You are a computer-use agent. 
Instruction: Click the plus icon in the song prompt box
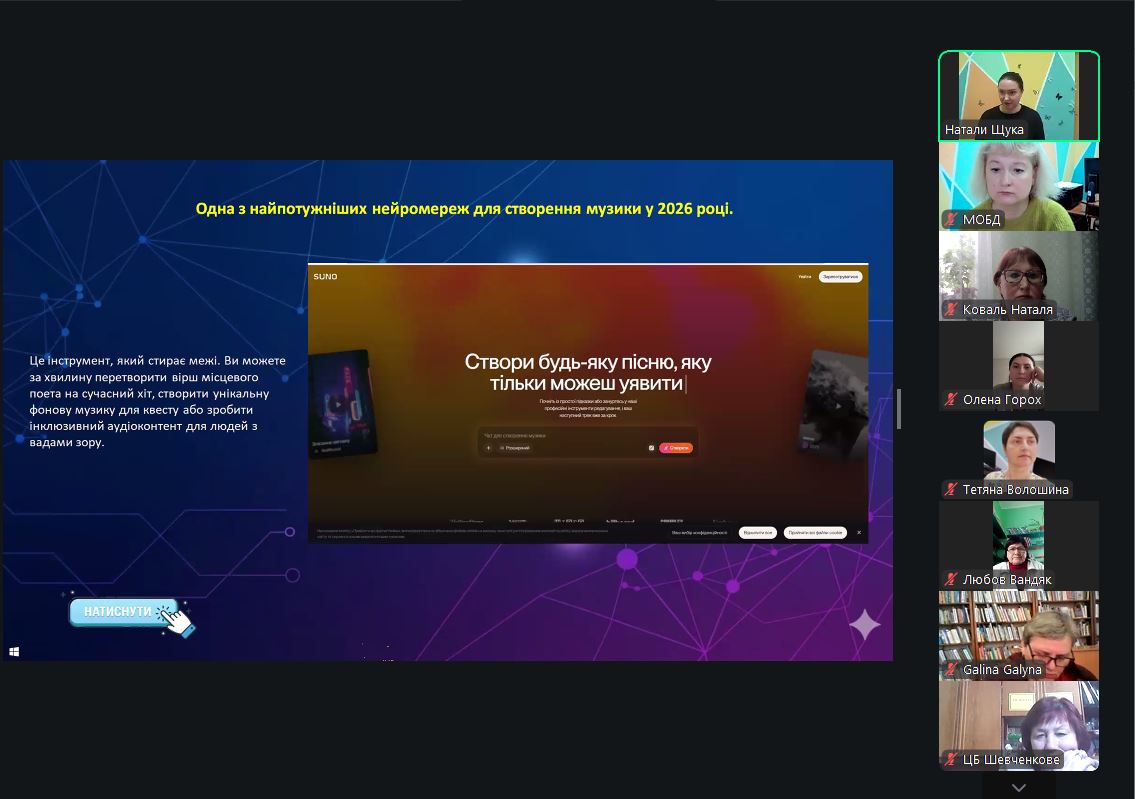coord(489,448)
